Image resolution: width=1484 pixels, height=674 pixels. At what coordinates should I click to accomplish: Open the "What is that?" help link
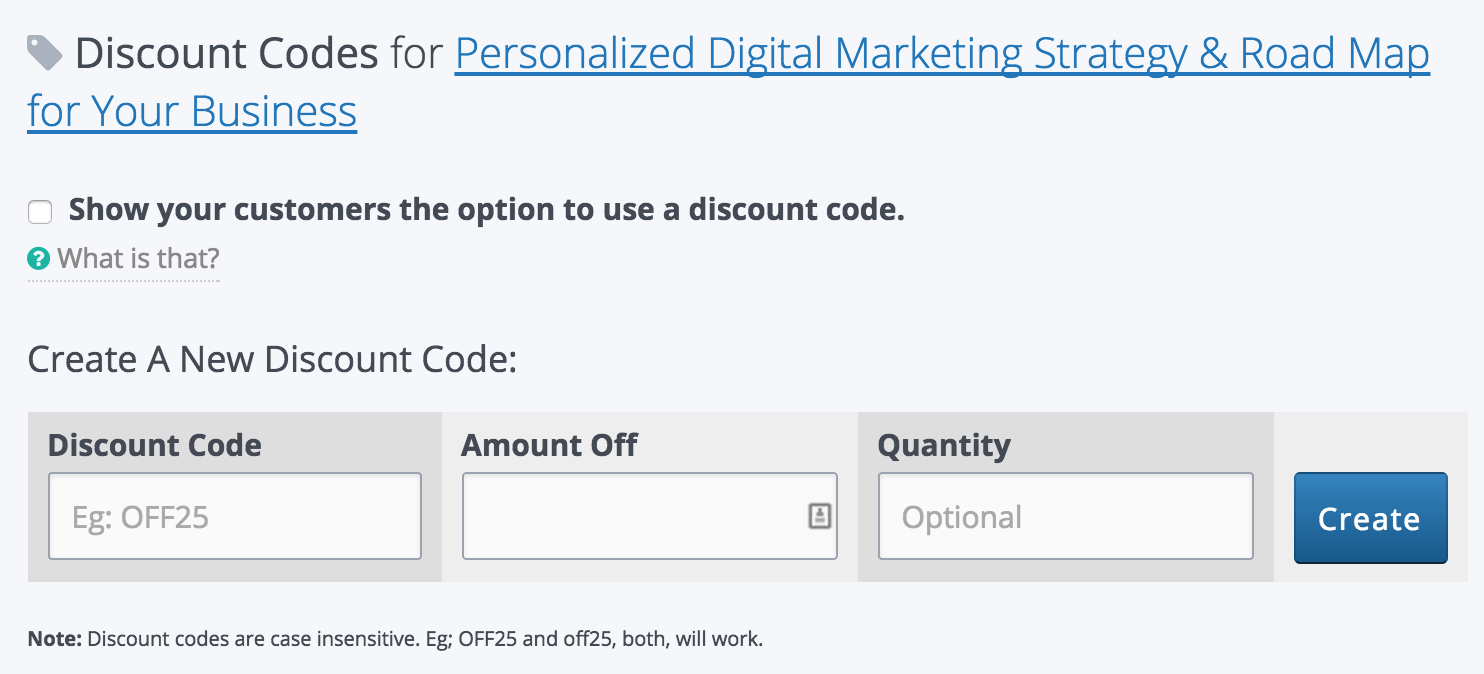(x=138, y=260)
